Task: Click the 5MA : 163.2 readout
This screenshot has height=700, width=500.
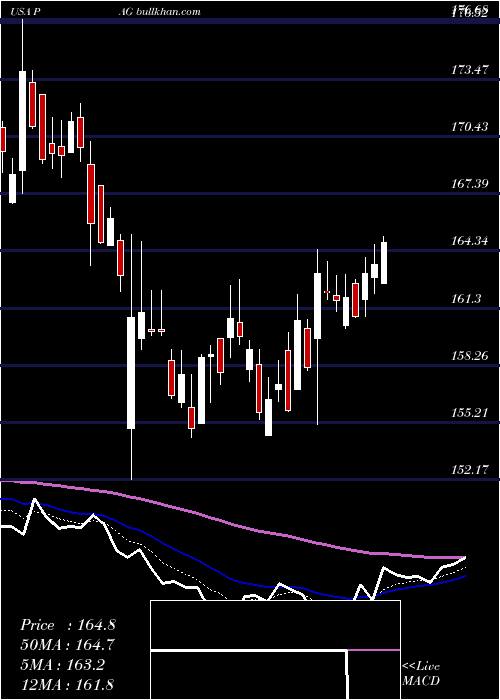Action: tap(62, 665)
